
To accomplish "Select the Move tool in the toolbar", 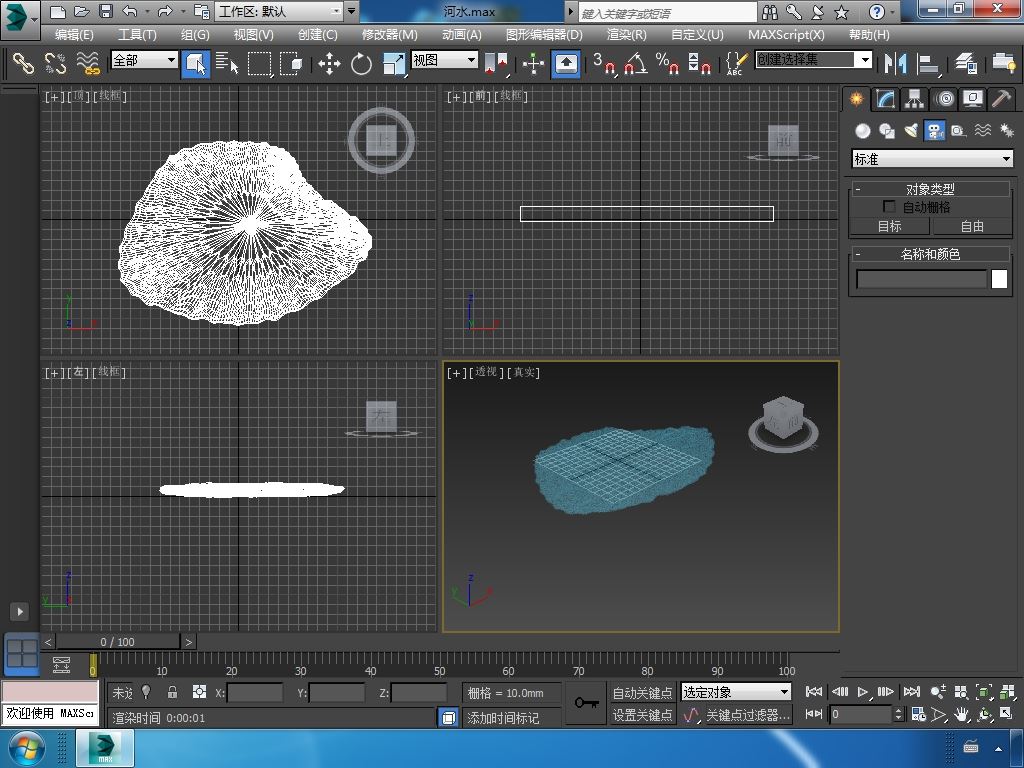I will tap(329, 64).
